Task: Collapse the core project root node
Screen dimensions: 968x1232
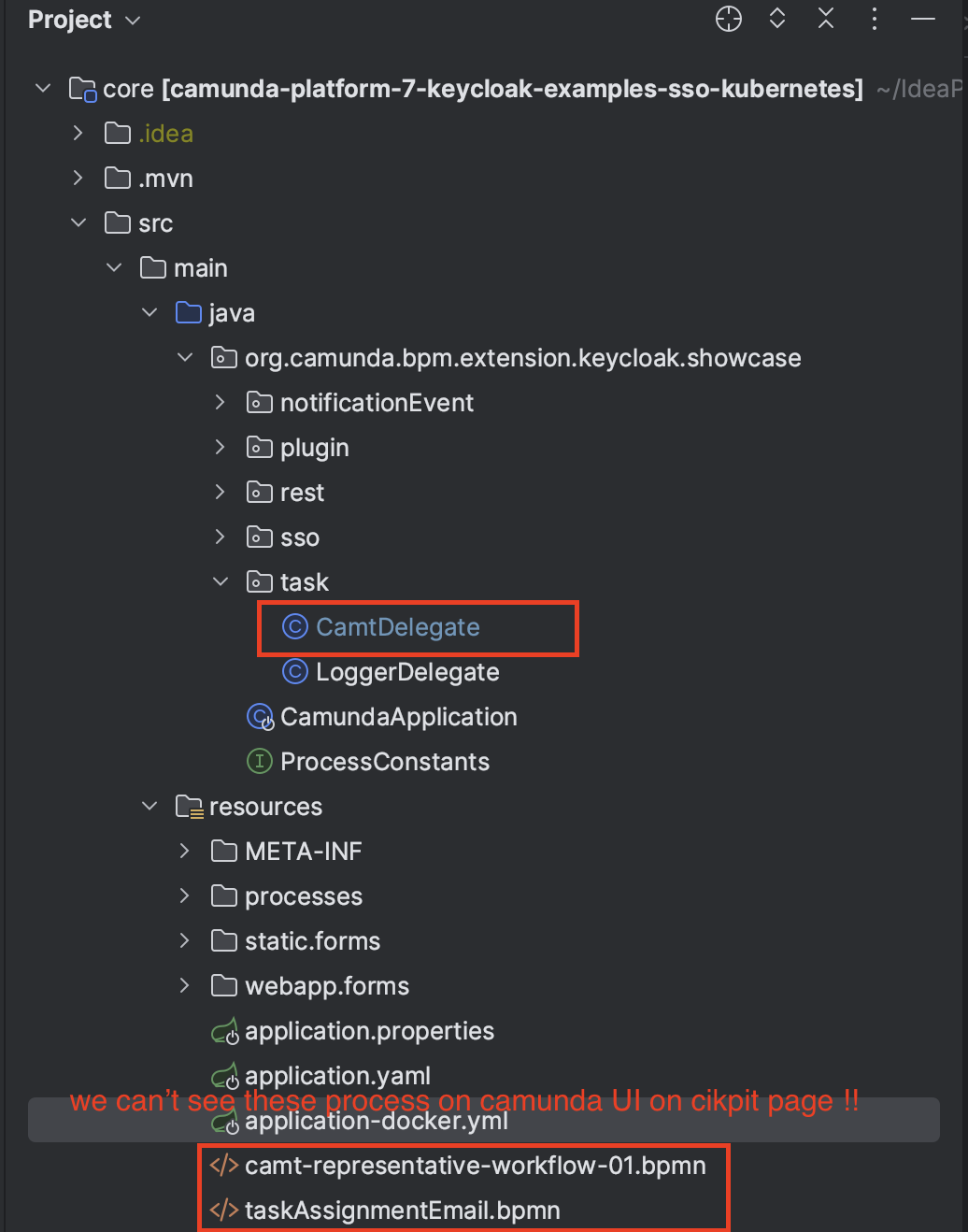Action: 43,89
